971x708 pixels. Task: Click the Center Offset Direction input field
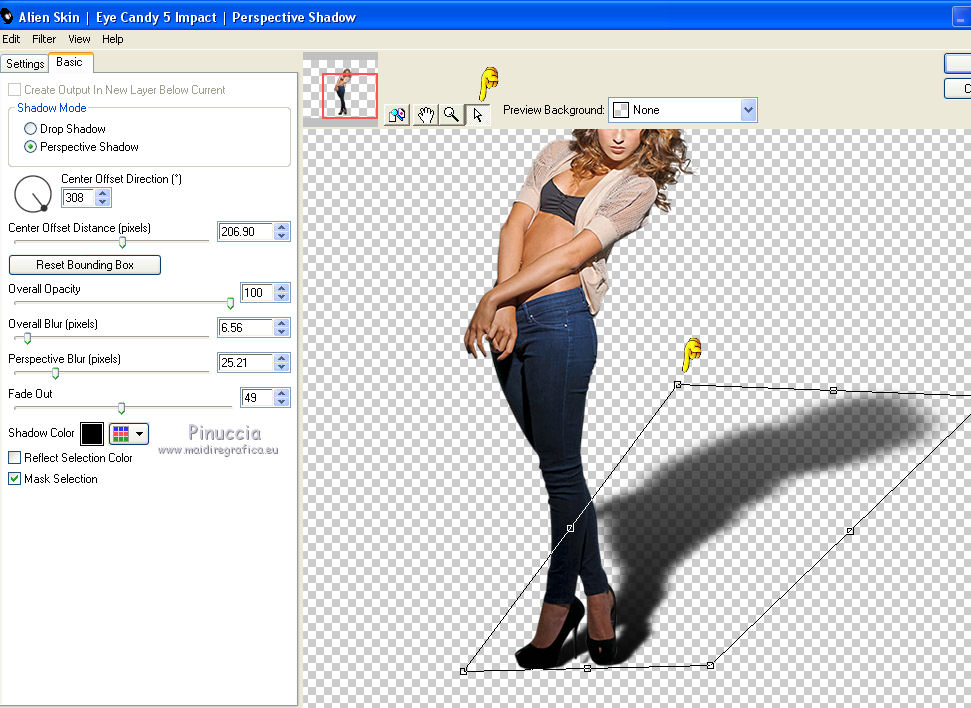click(x=79, y=198)
